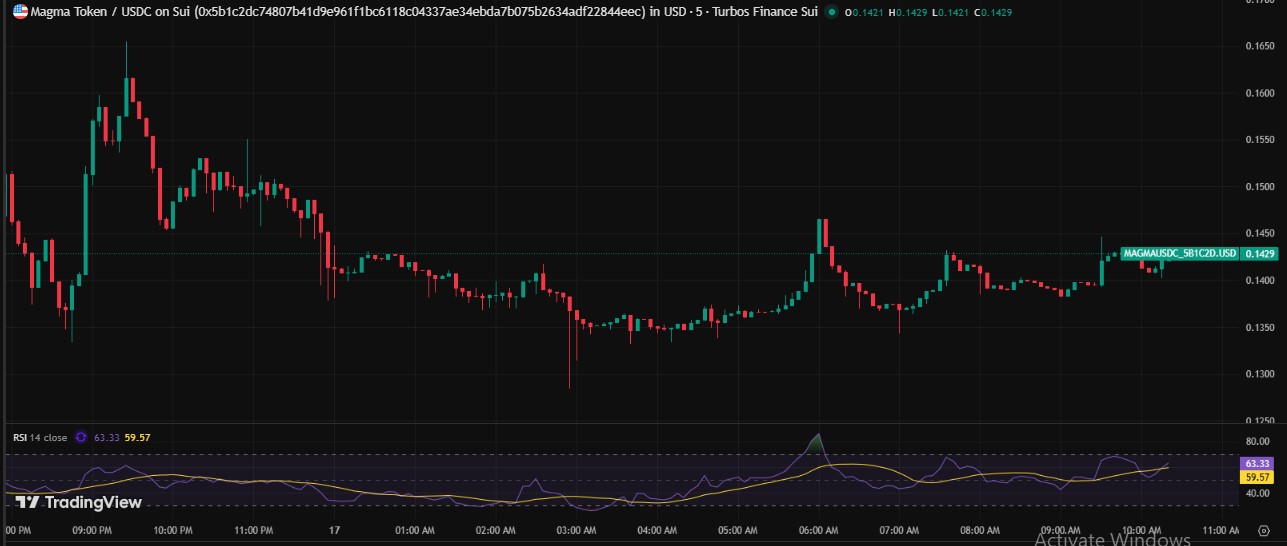Click the 0.1650 price scale label
This screenshot has width=1287, height=546.
1259,46
